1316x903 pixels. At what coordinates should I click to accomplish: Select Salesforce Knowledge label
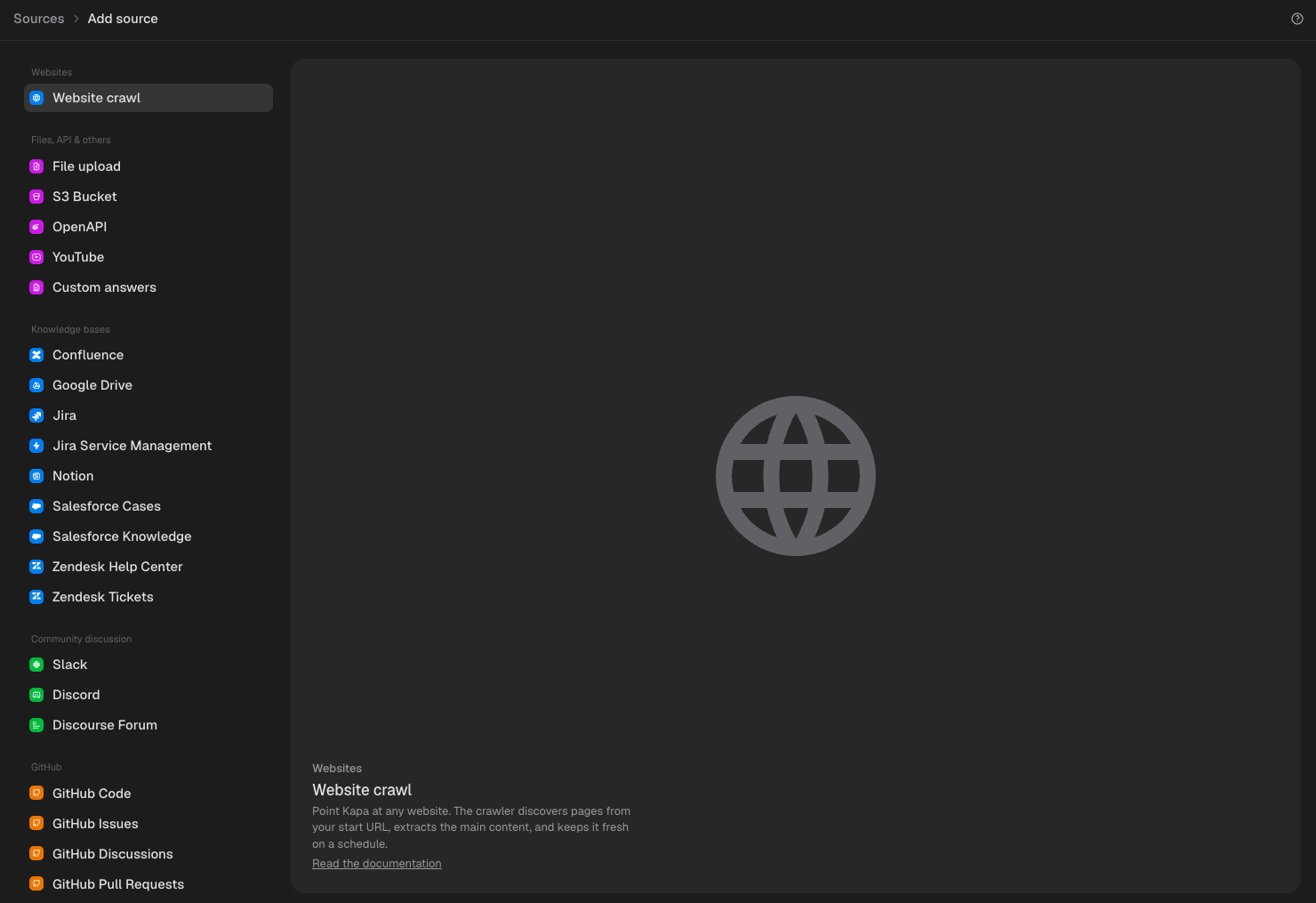click(x=122, y=536)
